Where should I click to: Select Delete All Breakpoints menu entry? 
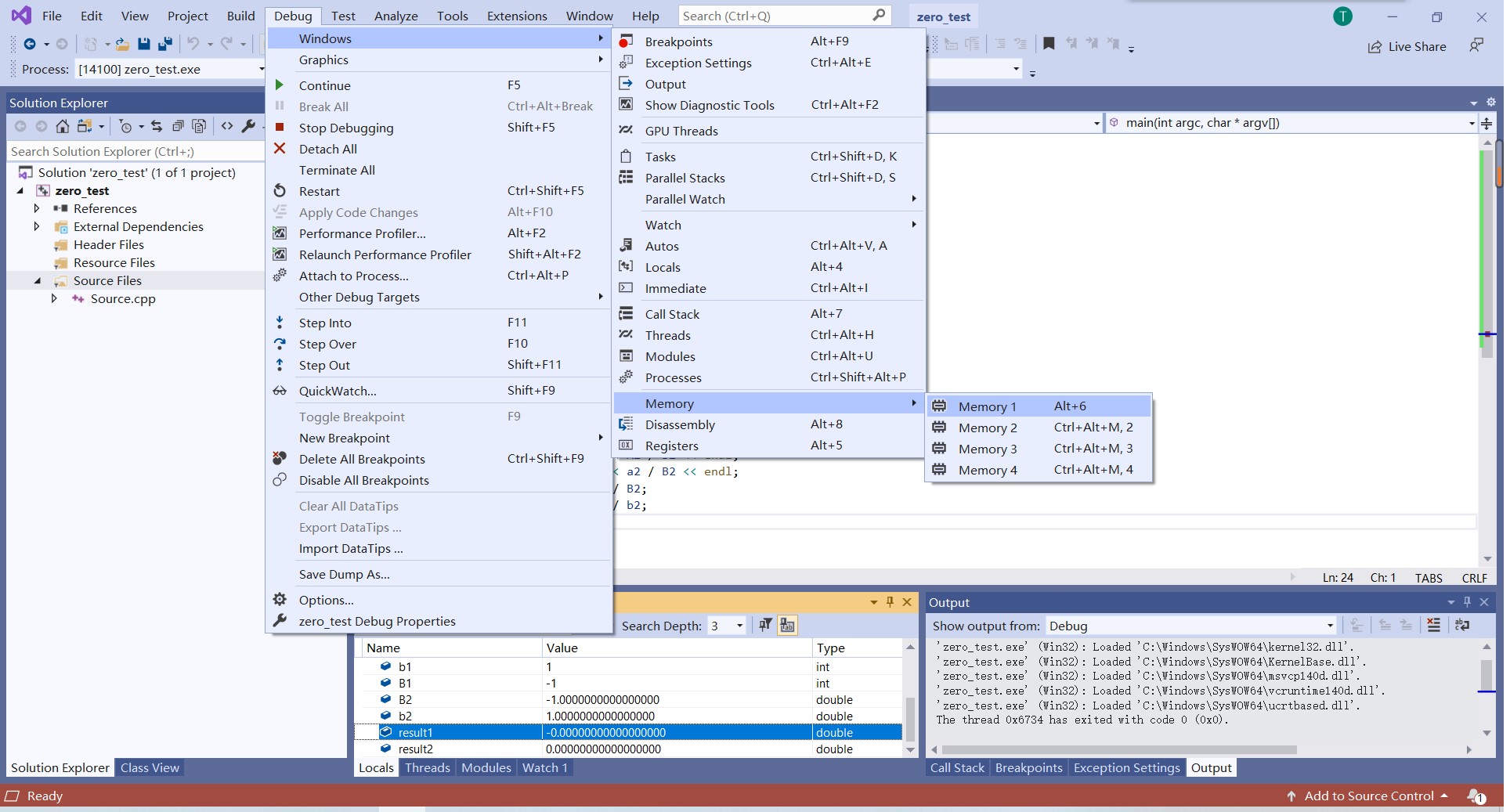coord(439,459)
